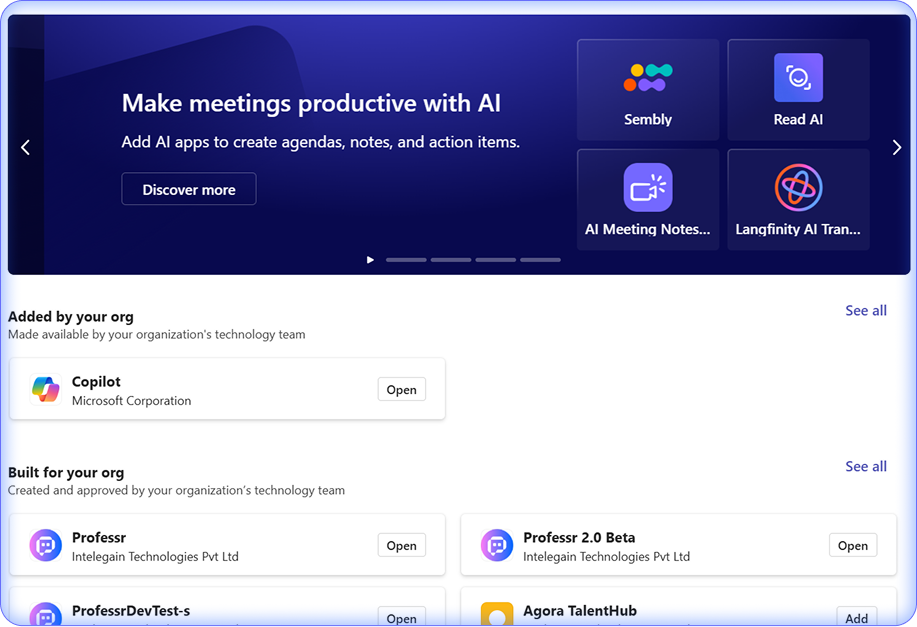Screen dimensions: 917x627
Task: Select the Langfinity AI Translator tile
Action: coord(798,199)
